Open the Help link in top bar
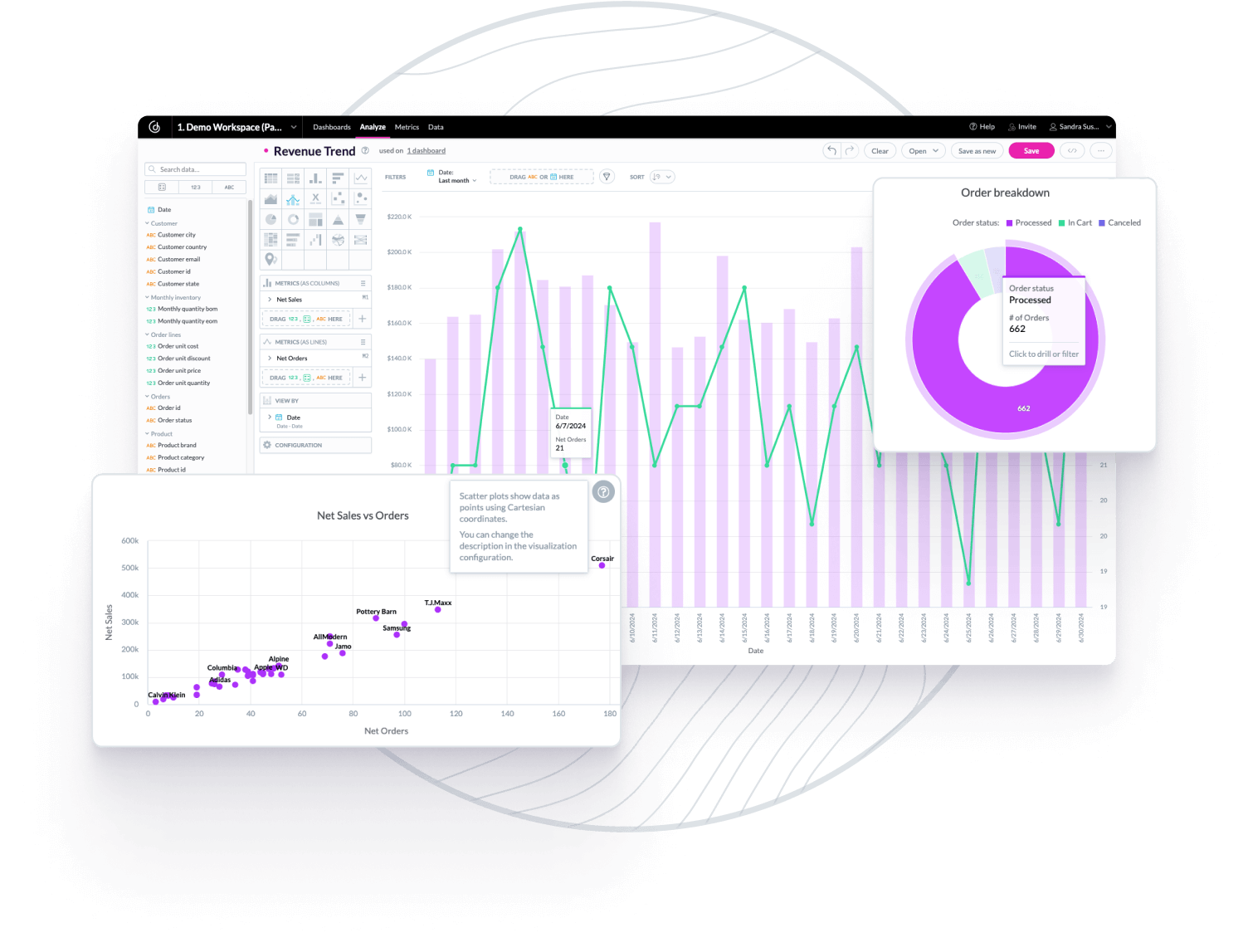Screen dimensions: 1248x952 [x=982, y=127]
